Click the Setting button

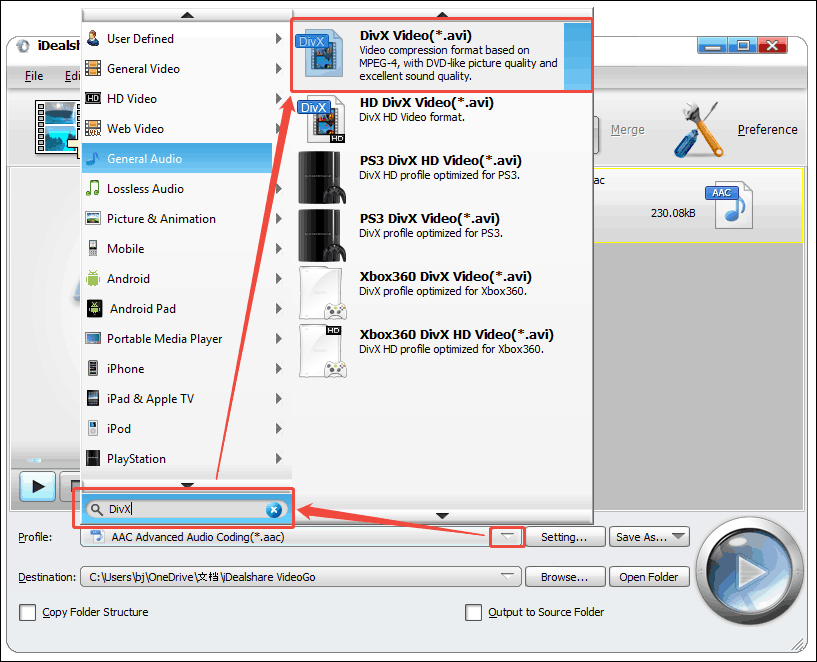point(566,537)
